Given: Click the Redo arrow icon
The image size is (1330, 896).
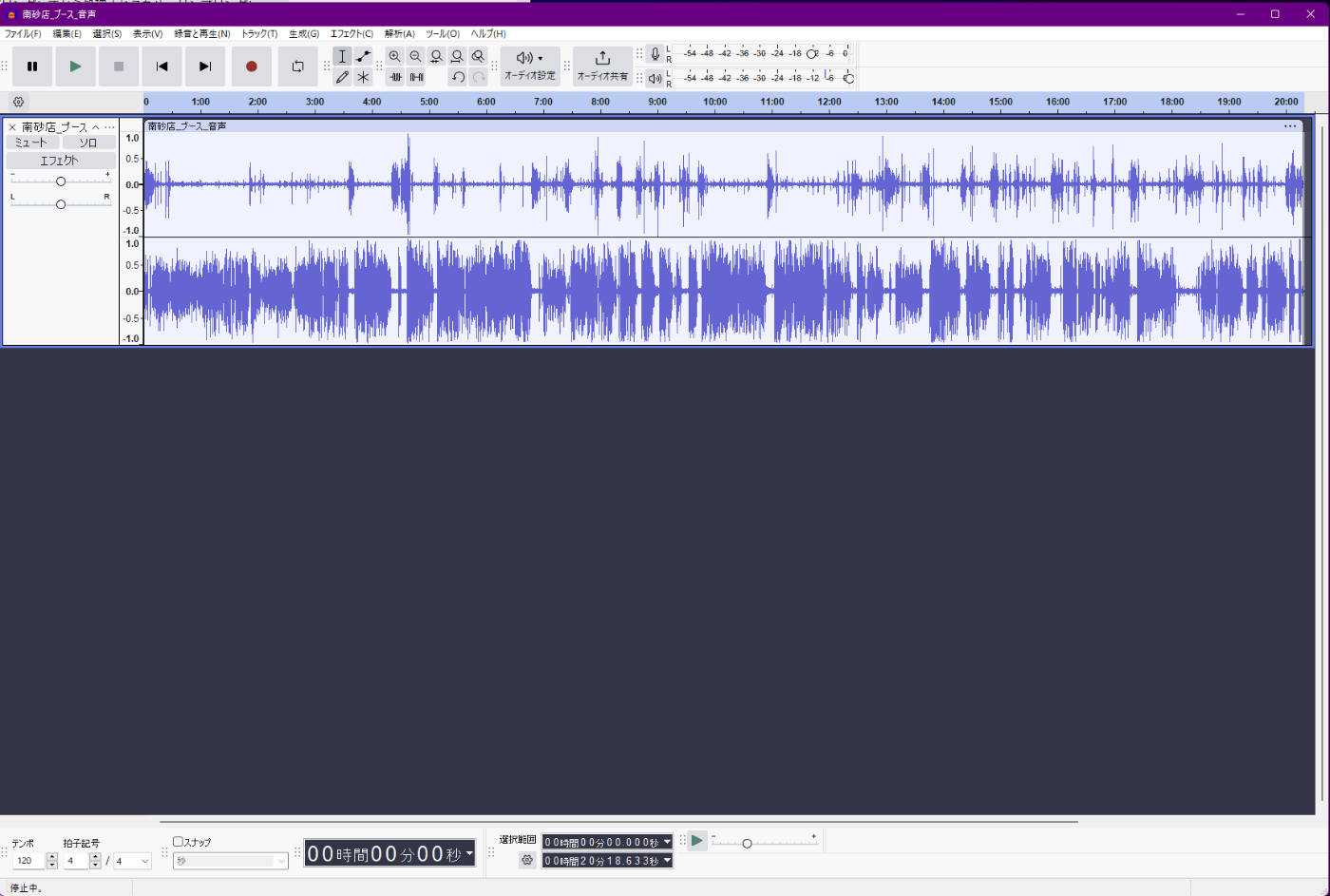Looking at the screenshot, I should pyautogui.click(x=479, y=77).
